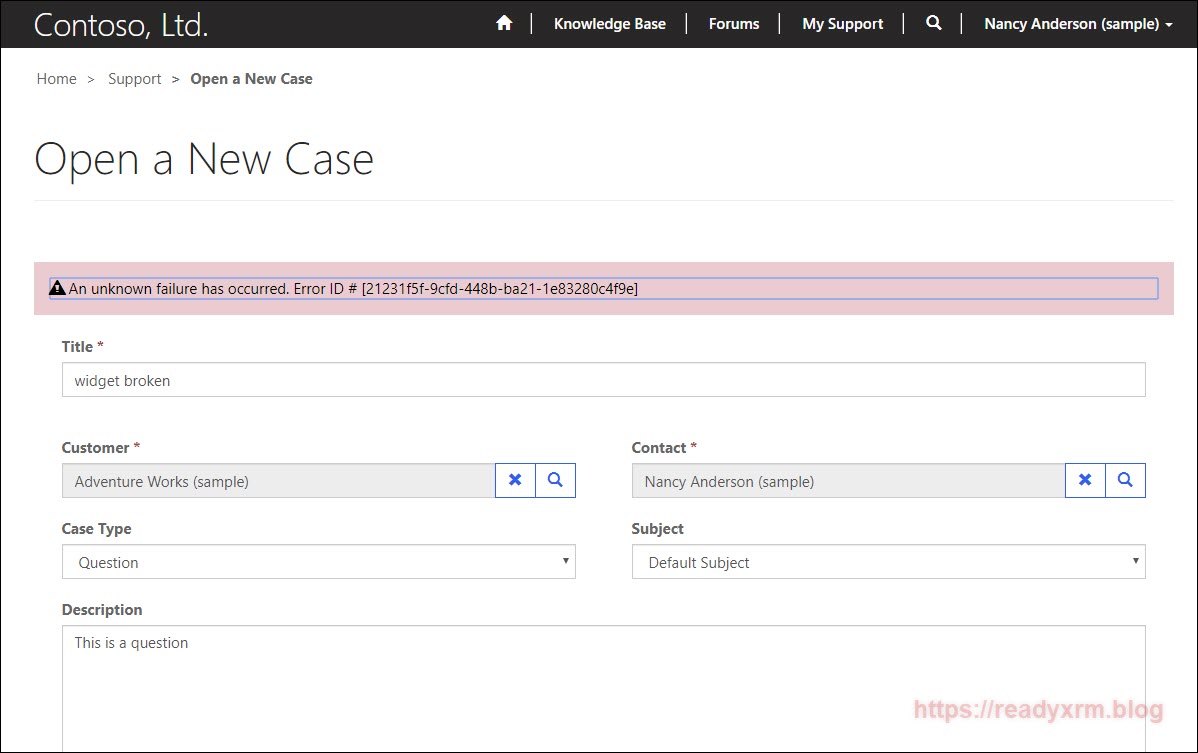Go to the Forums menu item
The width and height of the screenshot is (1198, 753).
[733, 24]
